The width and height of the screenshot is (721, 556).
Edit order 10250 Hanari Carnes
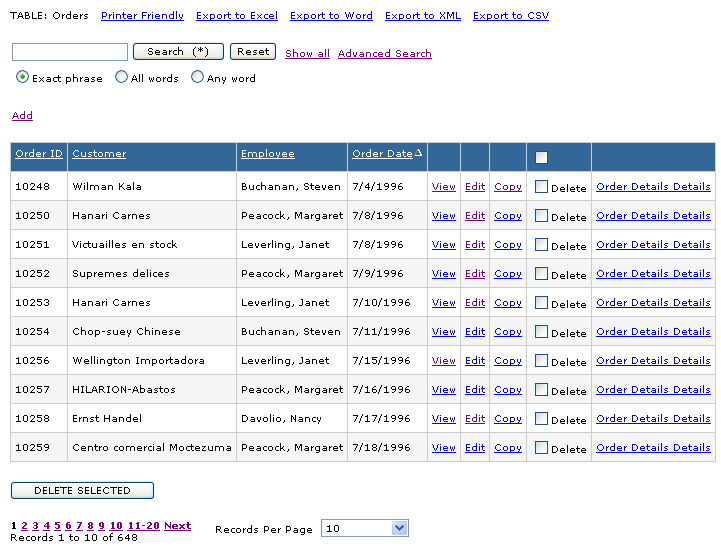click(x=475, y=216)
